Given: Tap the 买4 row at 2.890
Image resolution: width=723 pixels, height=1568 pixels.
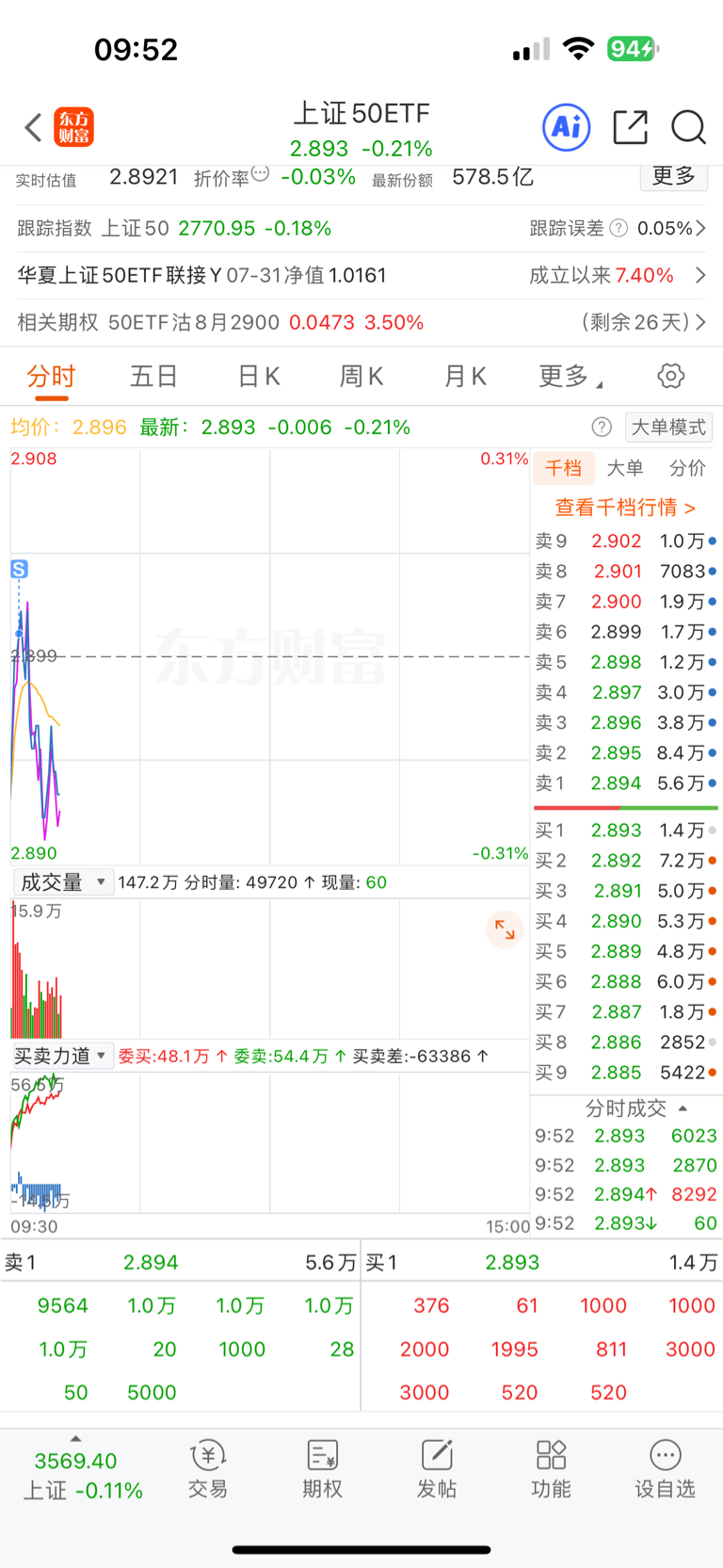Looking at the screenshot, I should [x=626, y=921].
